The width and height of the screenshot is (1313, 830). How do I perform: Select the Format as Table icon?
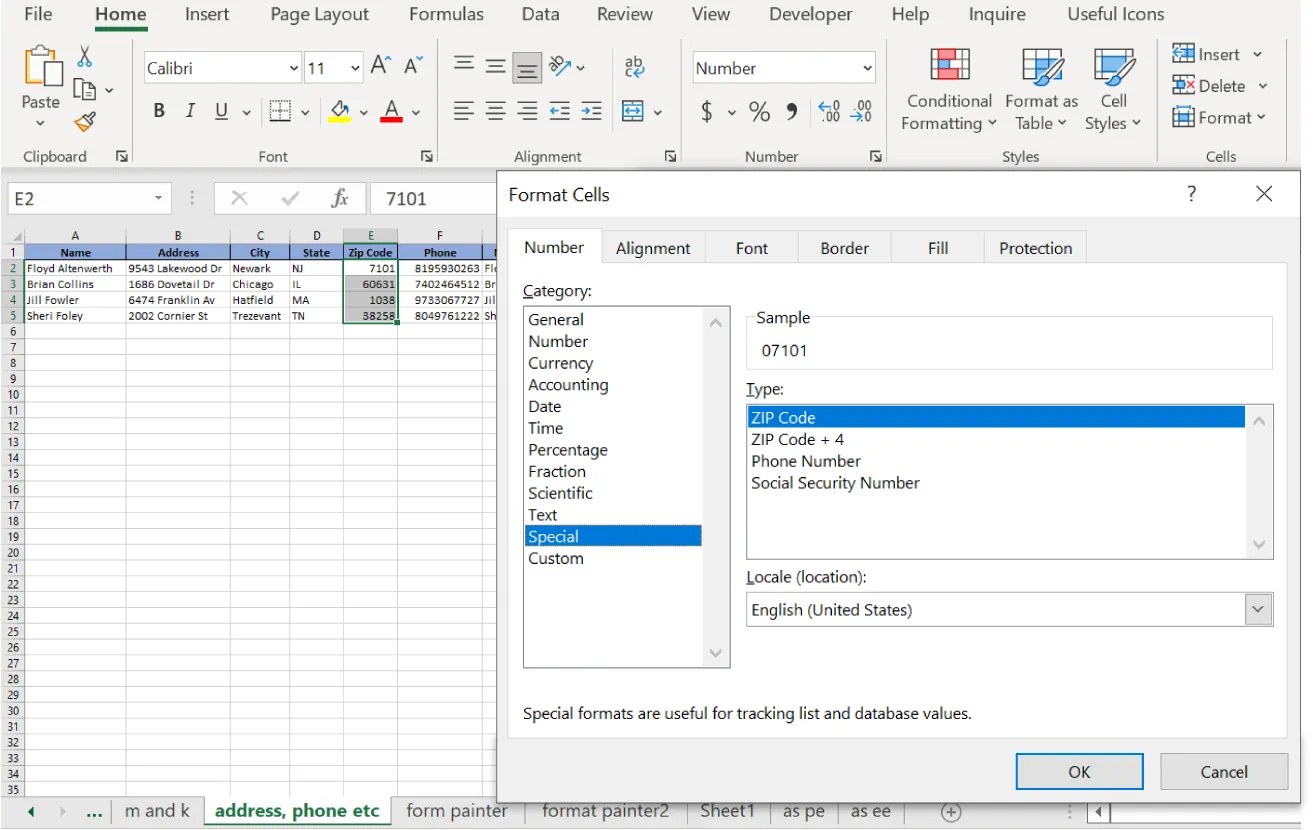click(1040, 88)
